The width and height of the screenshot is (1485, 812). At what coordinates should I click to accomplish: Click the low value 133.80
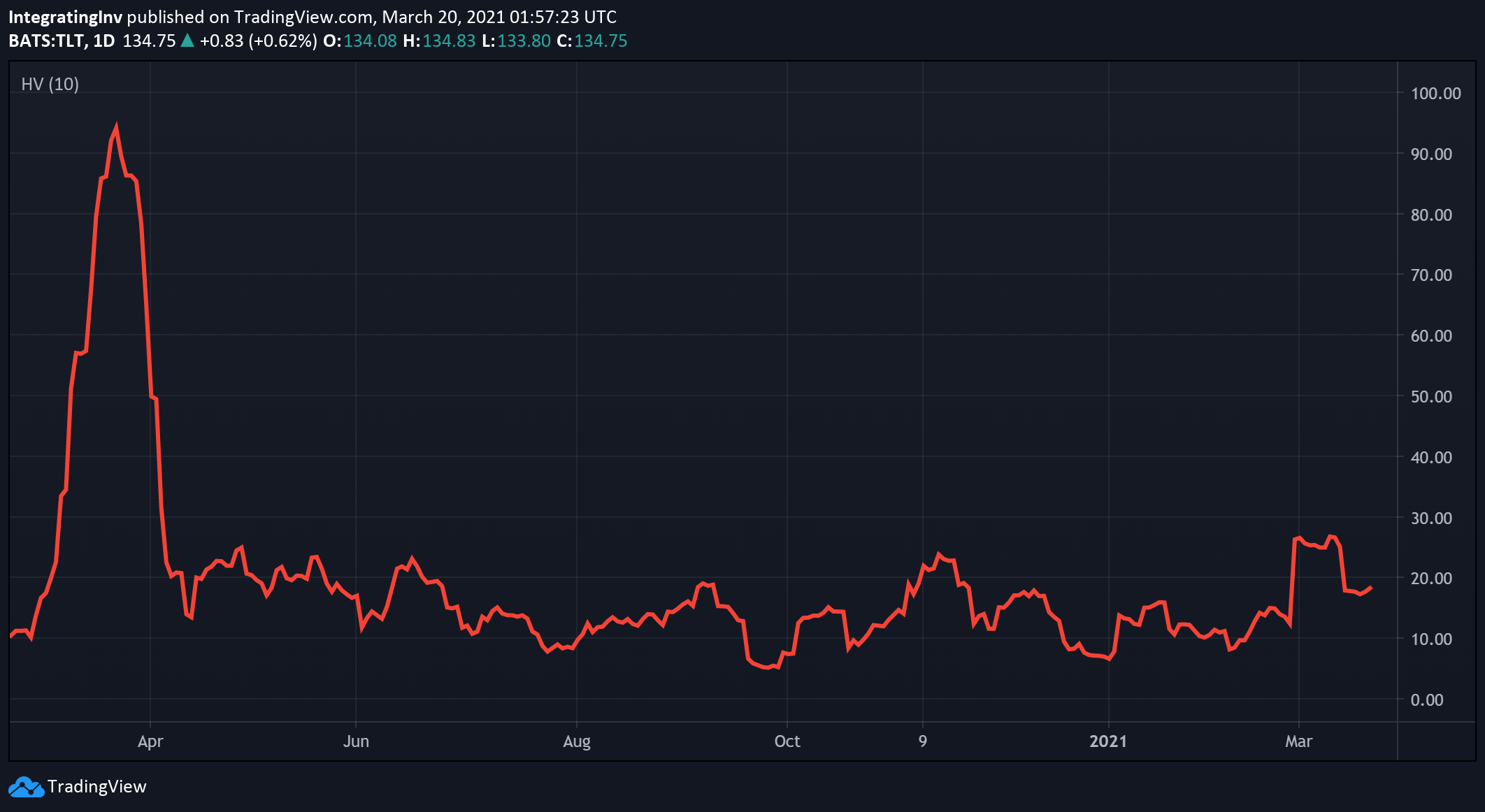[524, 41]
